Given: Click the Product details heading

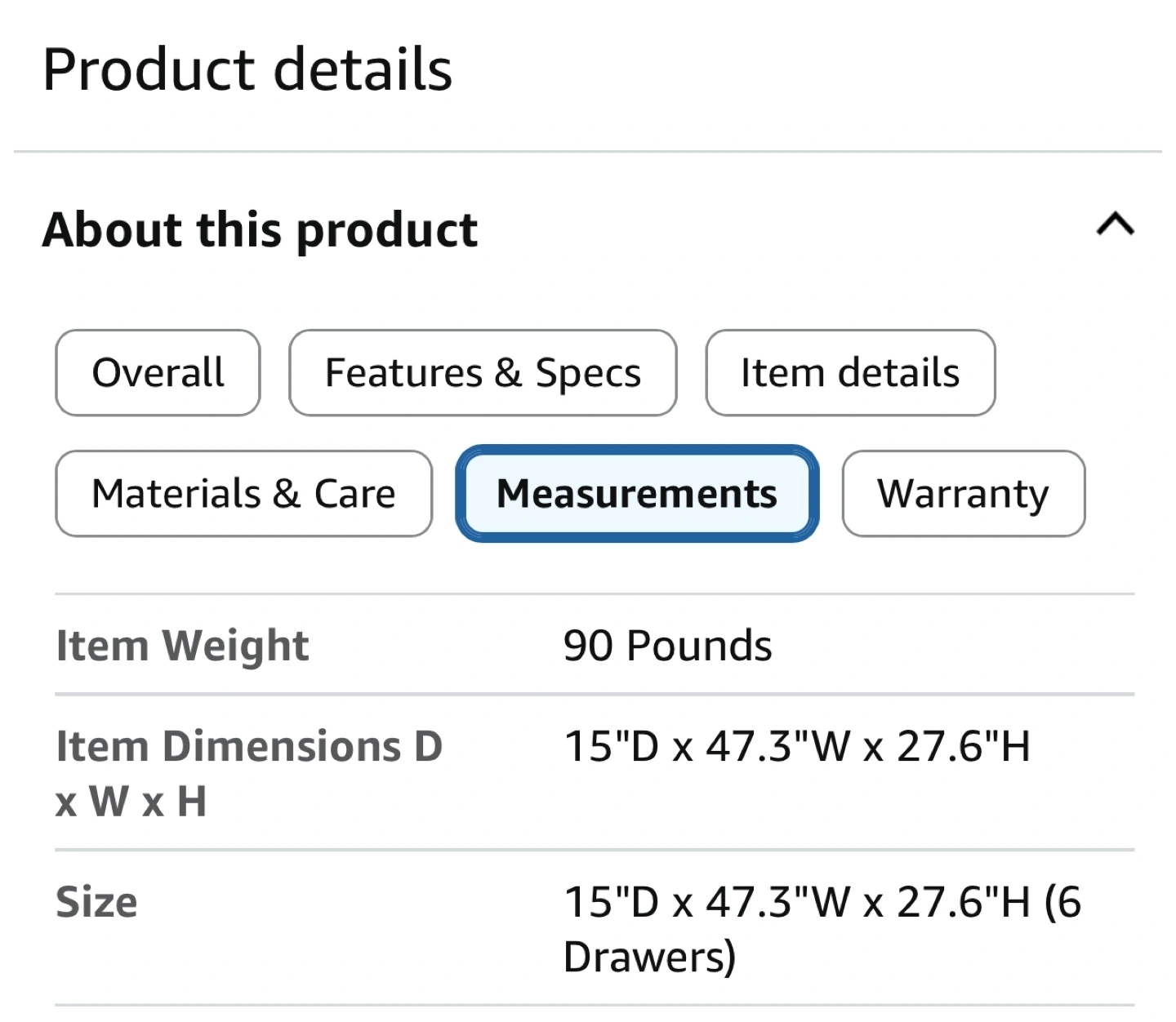Looking at the screenshot, I should (247, 69).
